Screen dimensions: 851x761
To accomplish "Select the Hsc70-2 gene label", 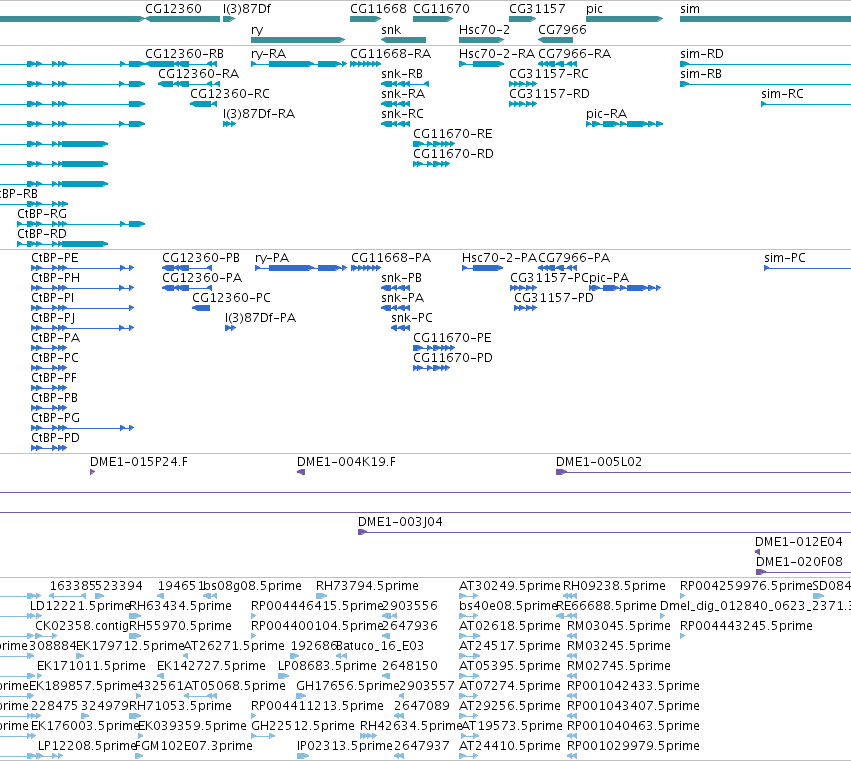I will click(484, 30).
